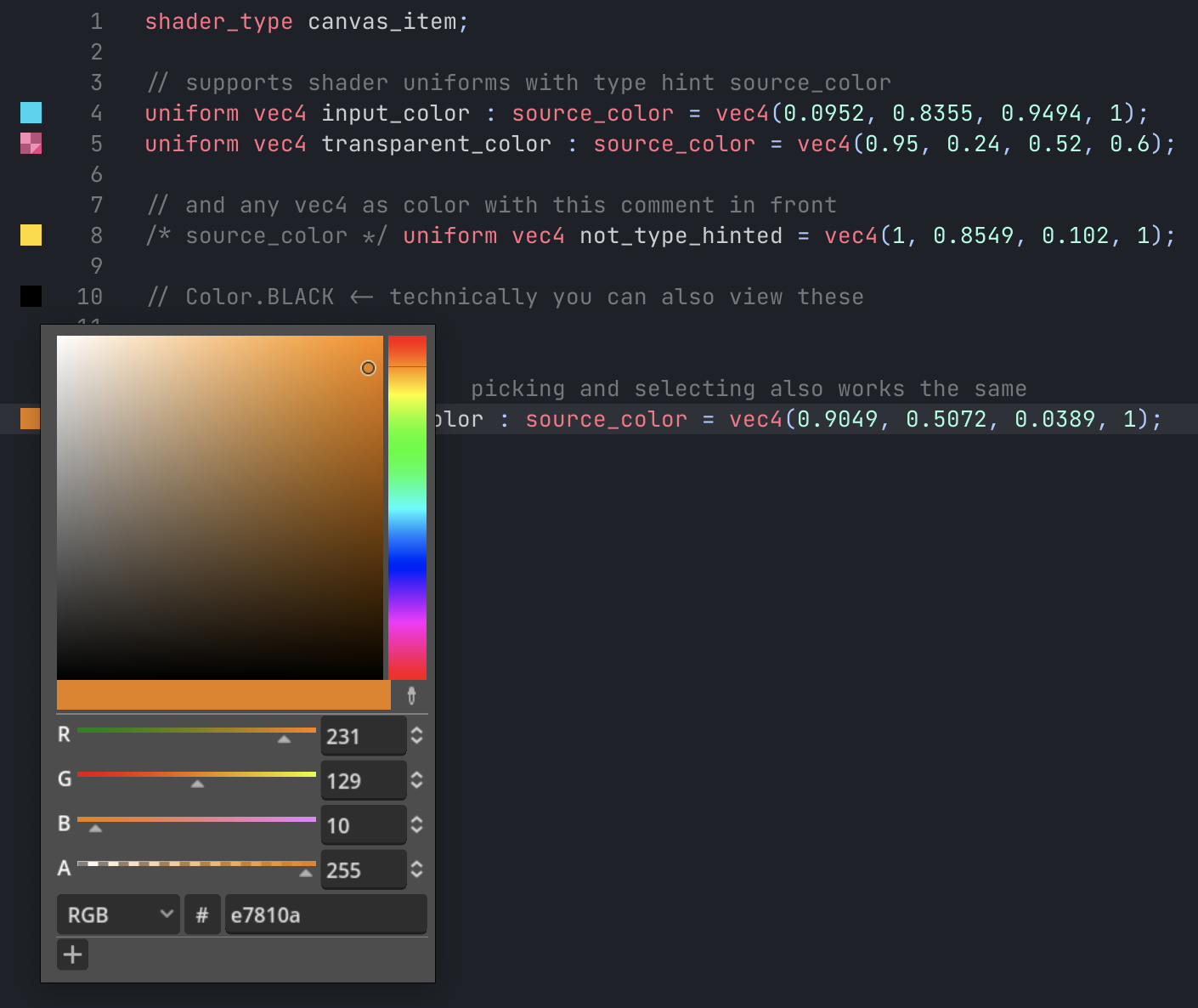Screen dimensions: 1198x1008
Task: Click the black color swatch on line 10
Action: [31, 297]
